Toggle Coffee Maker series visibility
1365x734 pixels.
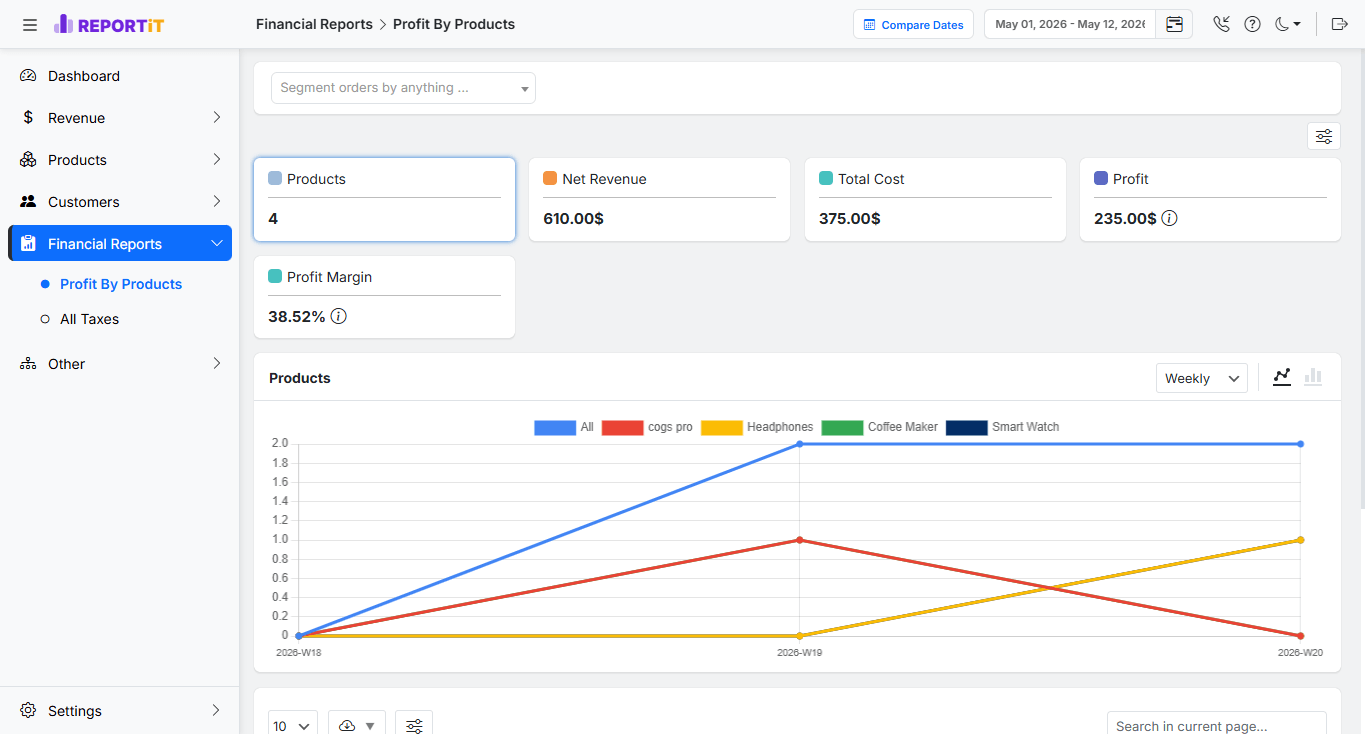[880, 427]
